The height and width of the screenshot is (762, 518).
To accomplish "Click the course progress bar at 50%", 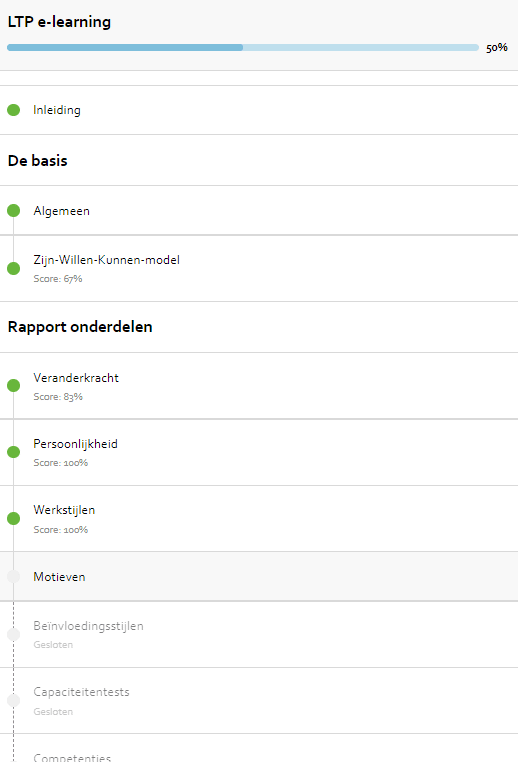I will tap(243, 48).
